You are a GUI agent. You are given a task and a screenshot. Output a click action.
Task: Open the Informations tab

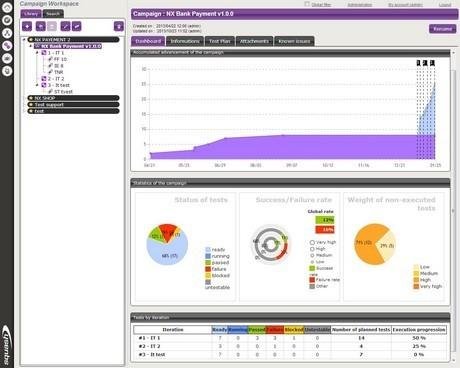point(185,41)
